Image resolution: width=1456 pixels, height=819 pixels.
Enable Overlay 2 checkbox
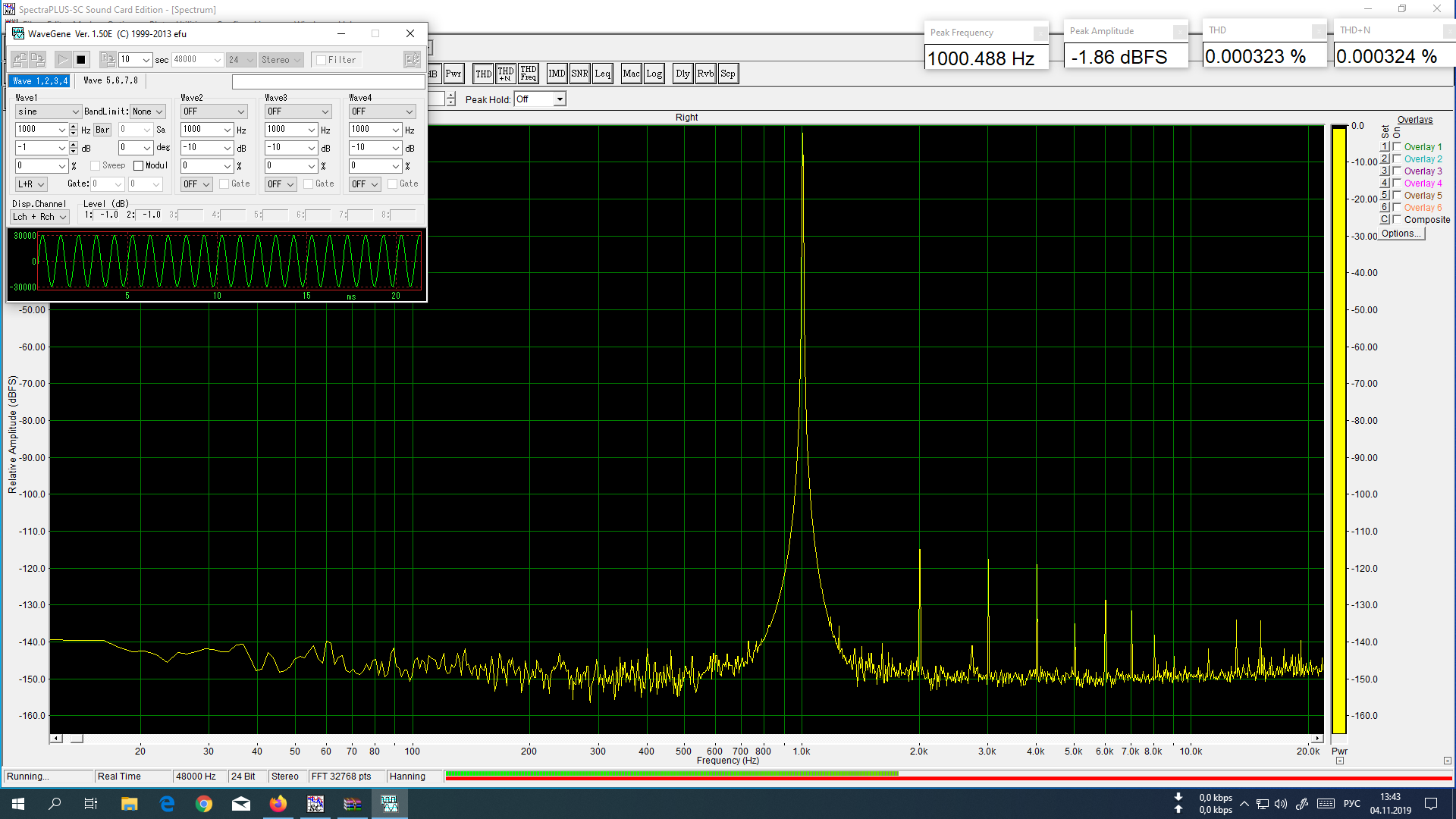(x=1397, y=158)
